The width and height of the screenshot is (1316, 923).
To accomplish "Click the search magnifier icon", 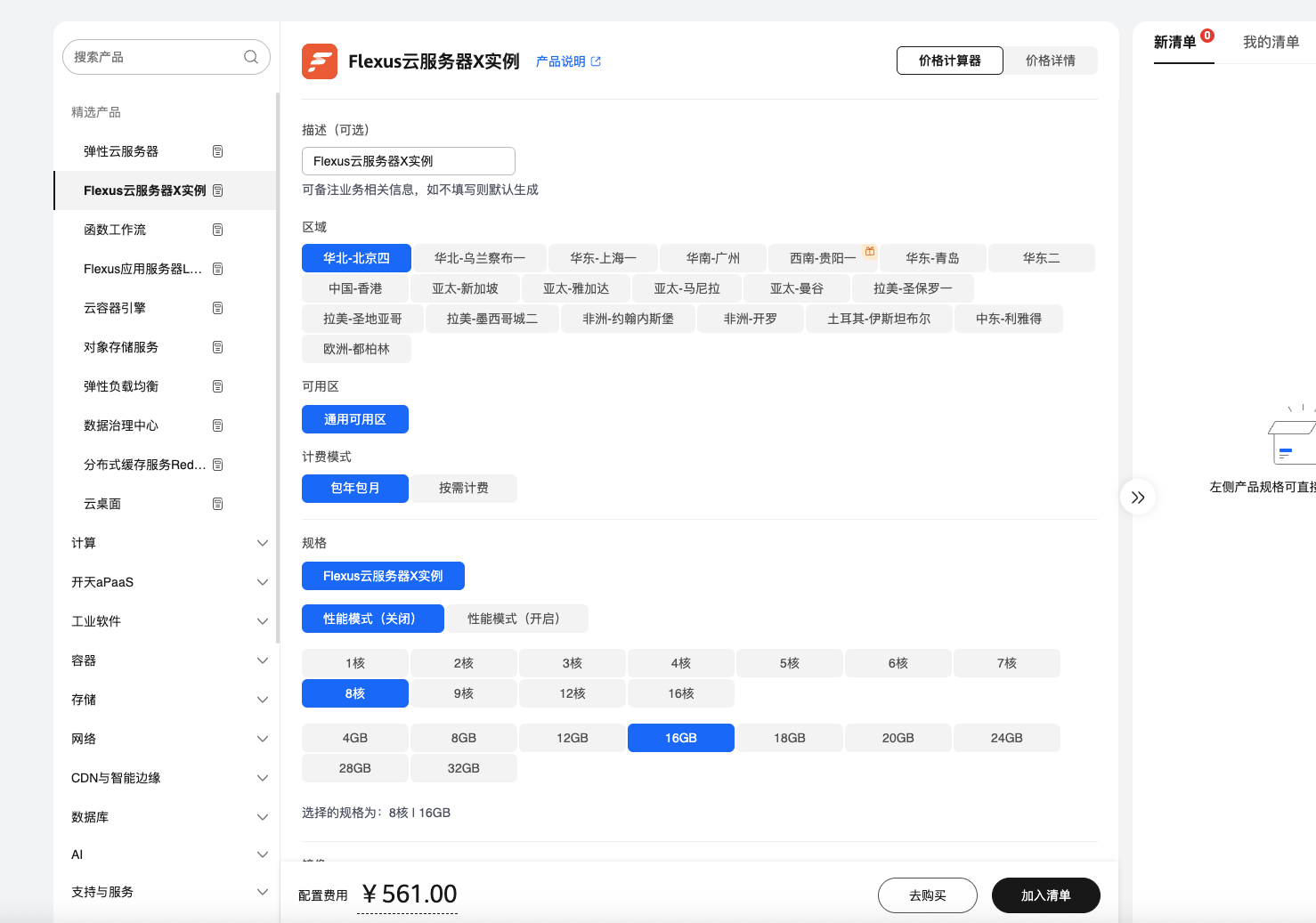I will (251, 57).
